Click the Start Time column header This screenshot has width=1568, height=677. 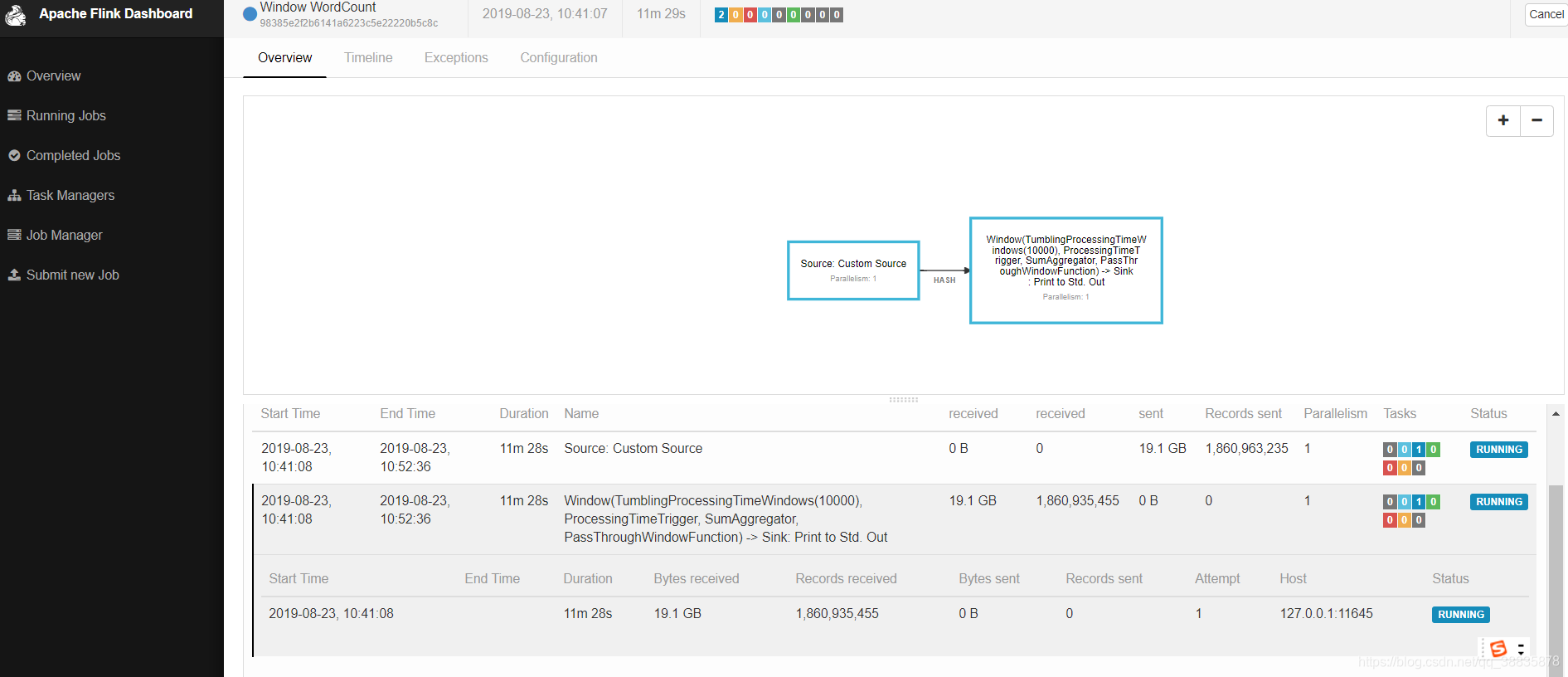290,413
